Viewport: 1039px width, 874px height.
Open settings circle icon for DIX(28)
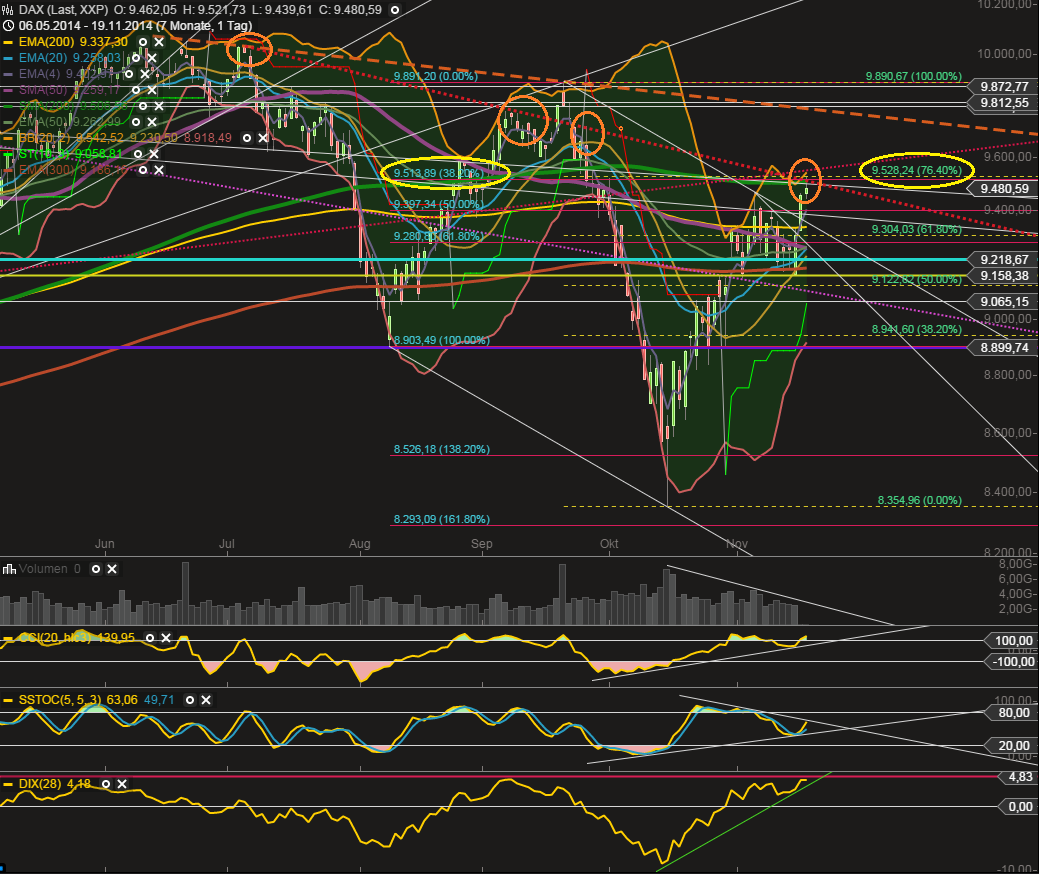pos(106,784)
